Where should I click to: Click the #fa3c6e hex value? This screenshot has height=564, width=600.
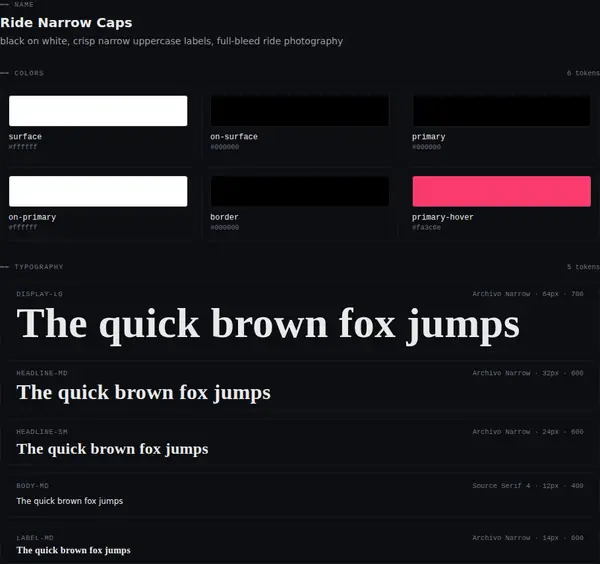426,227
